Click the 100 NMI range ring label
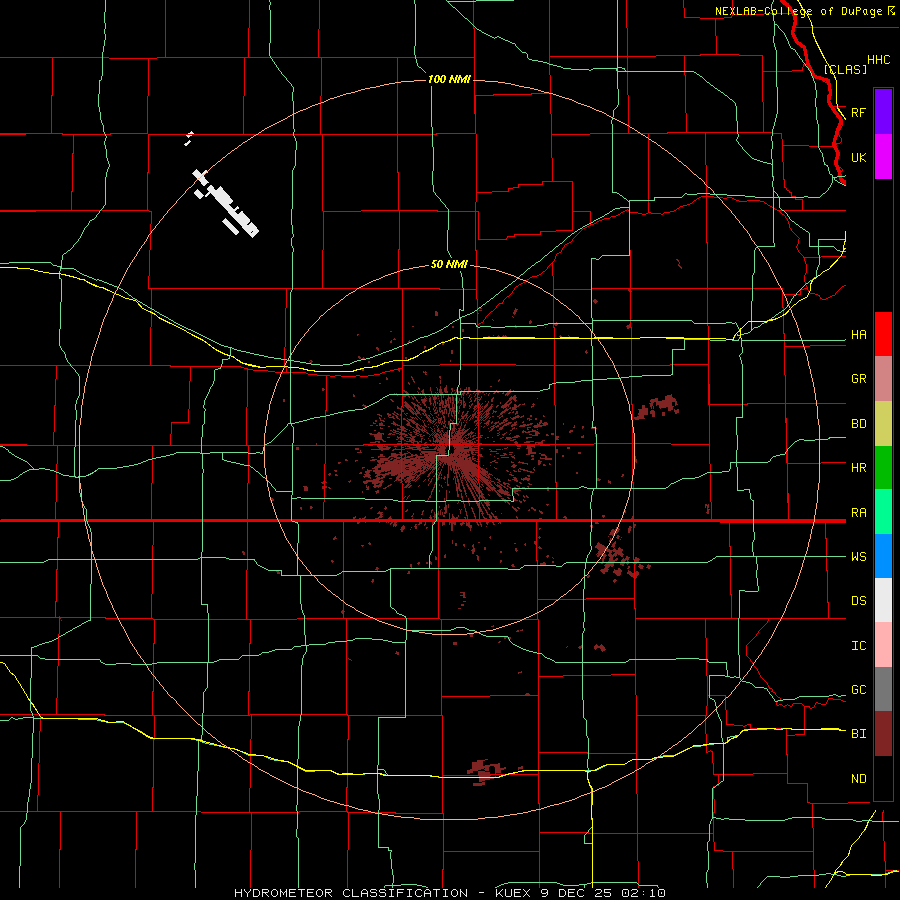 pos(449,79)
